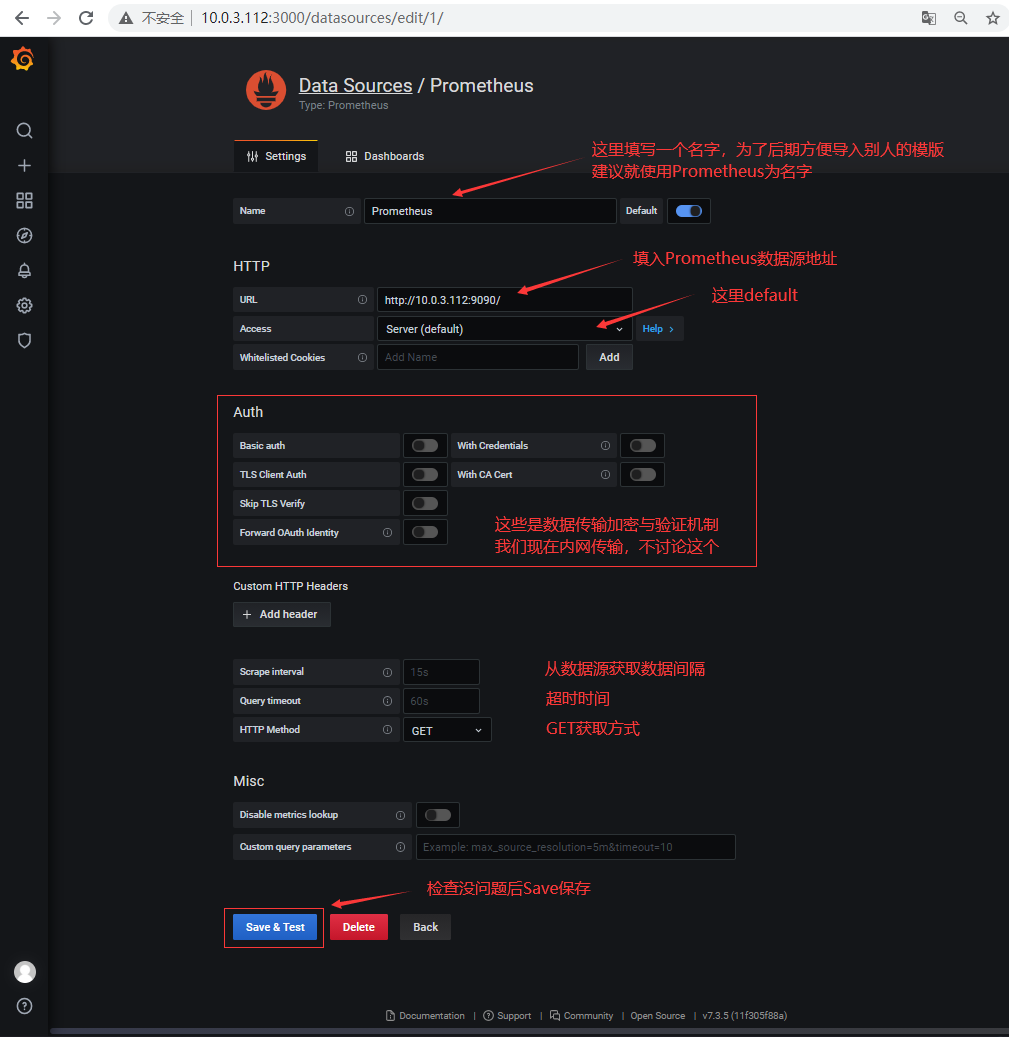Open Configuration gear in sidebar
The height and width of the screenshot is (1037, 1009).
(24, 305)
